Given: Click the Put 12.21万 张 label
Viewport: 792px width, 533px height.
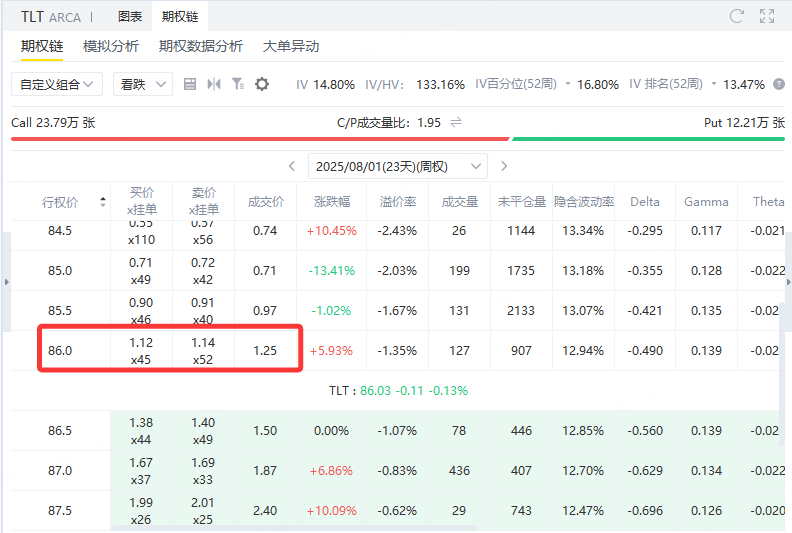Looking at the screenshot, I should 745,123.
